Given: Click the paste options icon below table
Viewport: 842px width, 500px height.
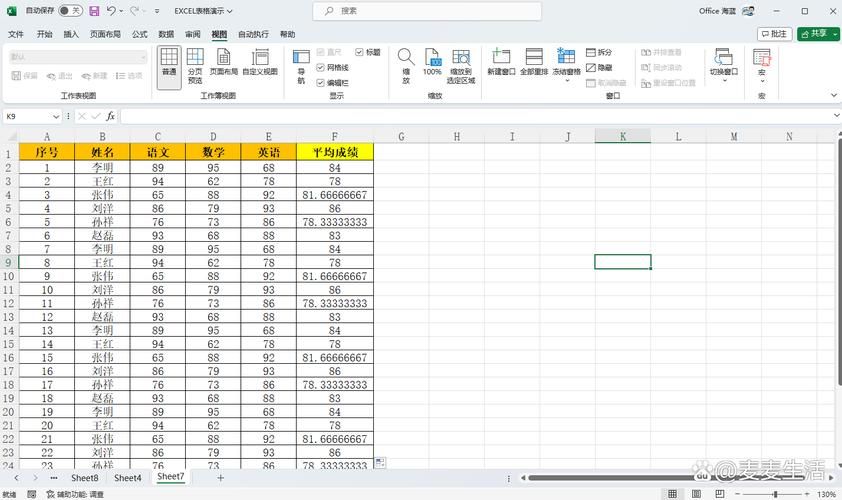Looking at the screenshot, I should (380, 462).
